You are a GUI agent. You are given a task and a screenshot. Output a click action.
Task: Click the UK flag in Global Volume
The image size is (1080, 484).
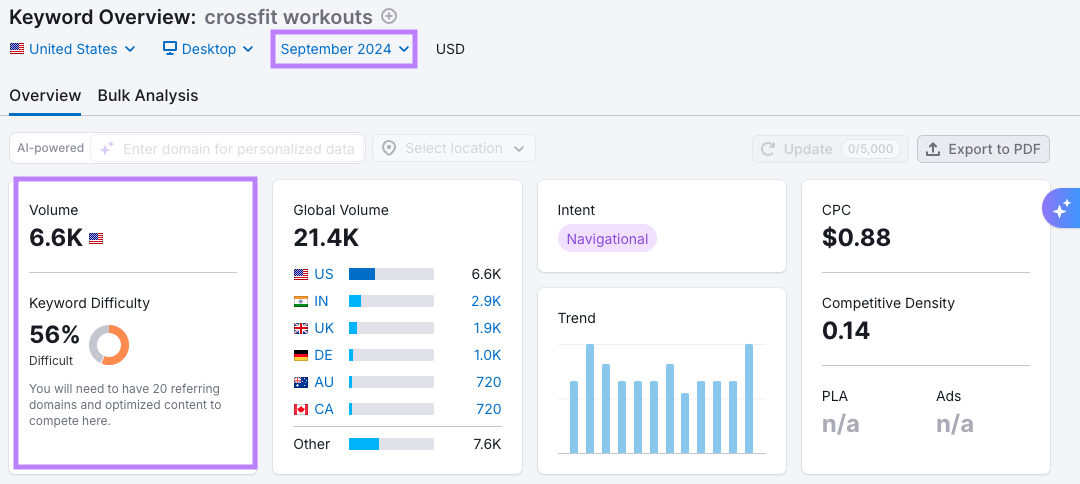click(x=301, y=328)
